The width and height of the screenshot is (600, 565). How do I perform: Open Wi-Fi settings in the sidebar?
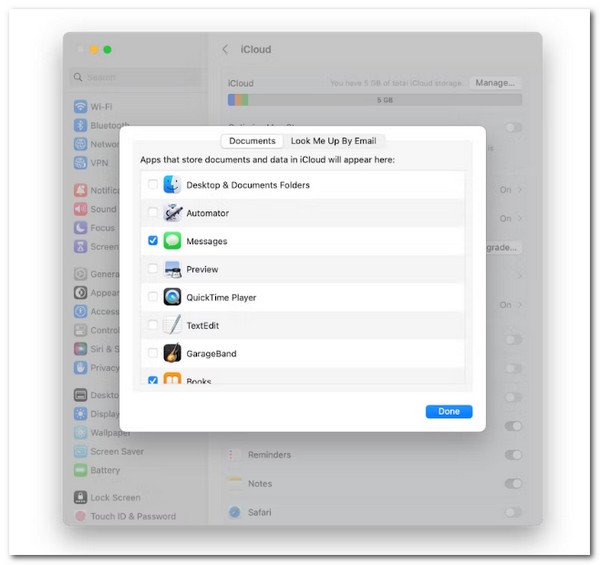click(x=93, y=107)
